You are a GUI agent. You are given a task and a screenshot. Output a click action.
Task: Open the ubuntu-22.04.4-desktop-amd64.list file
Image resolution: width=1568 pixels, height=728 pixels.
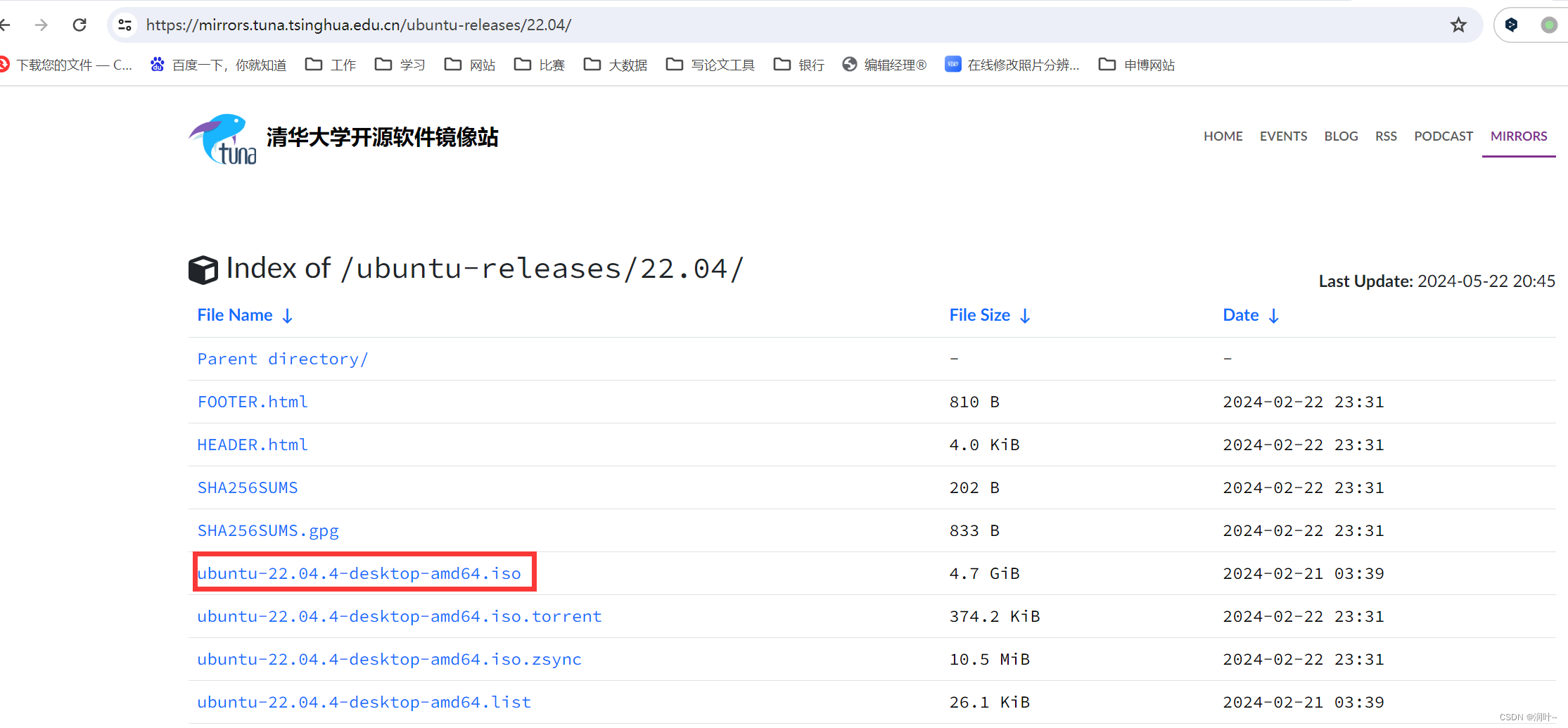pos(364,703)
